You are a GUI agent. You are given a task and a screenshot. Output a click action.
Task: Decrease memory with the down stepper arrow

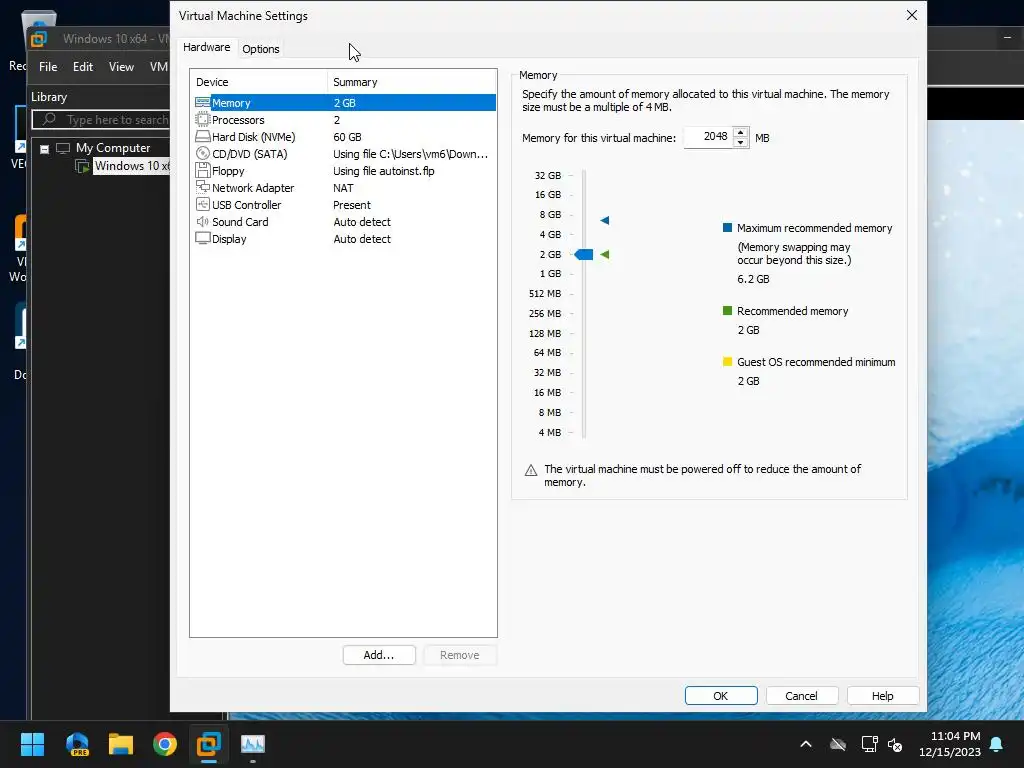tap(741, 142)
